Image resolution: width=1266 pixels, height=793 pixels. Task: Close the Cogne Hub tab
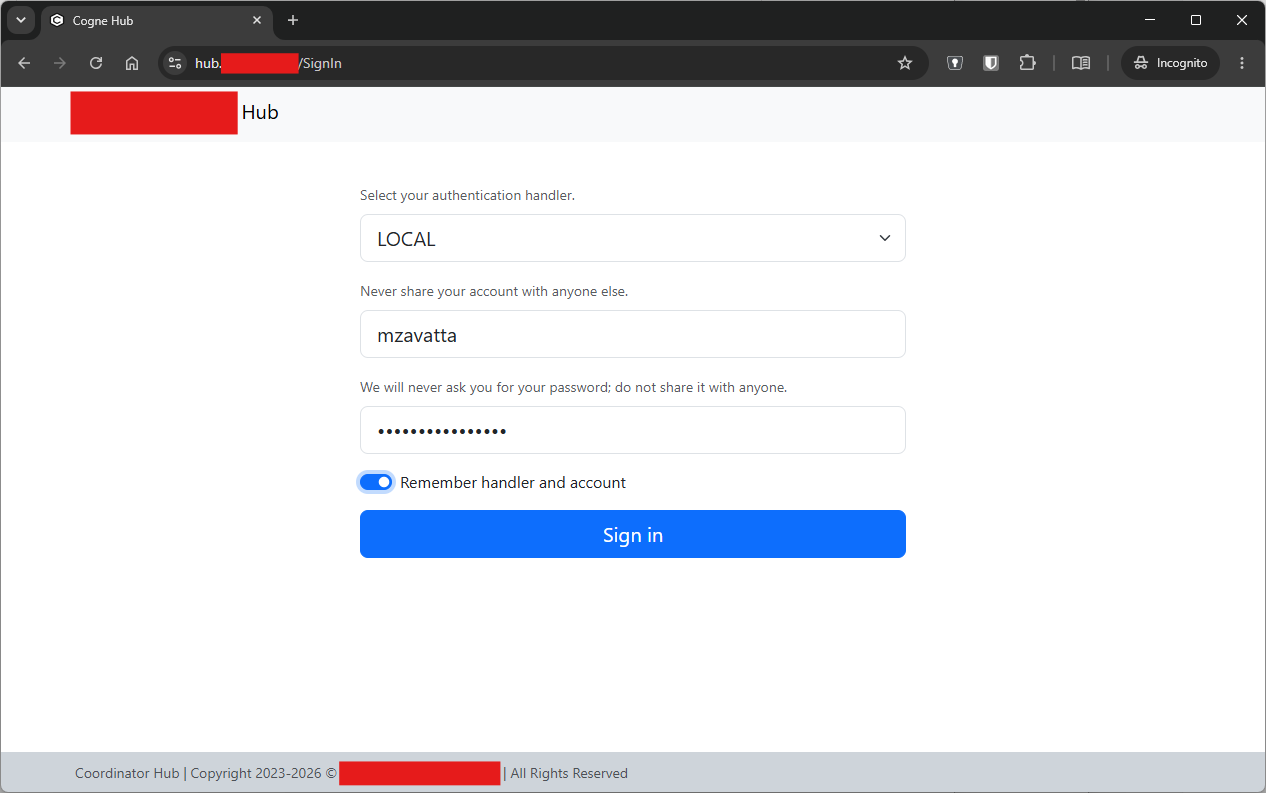pyautogui.click(x=257, y=20)
